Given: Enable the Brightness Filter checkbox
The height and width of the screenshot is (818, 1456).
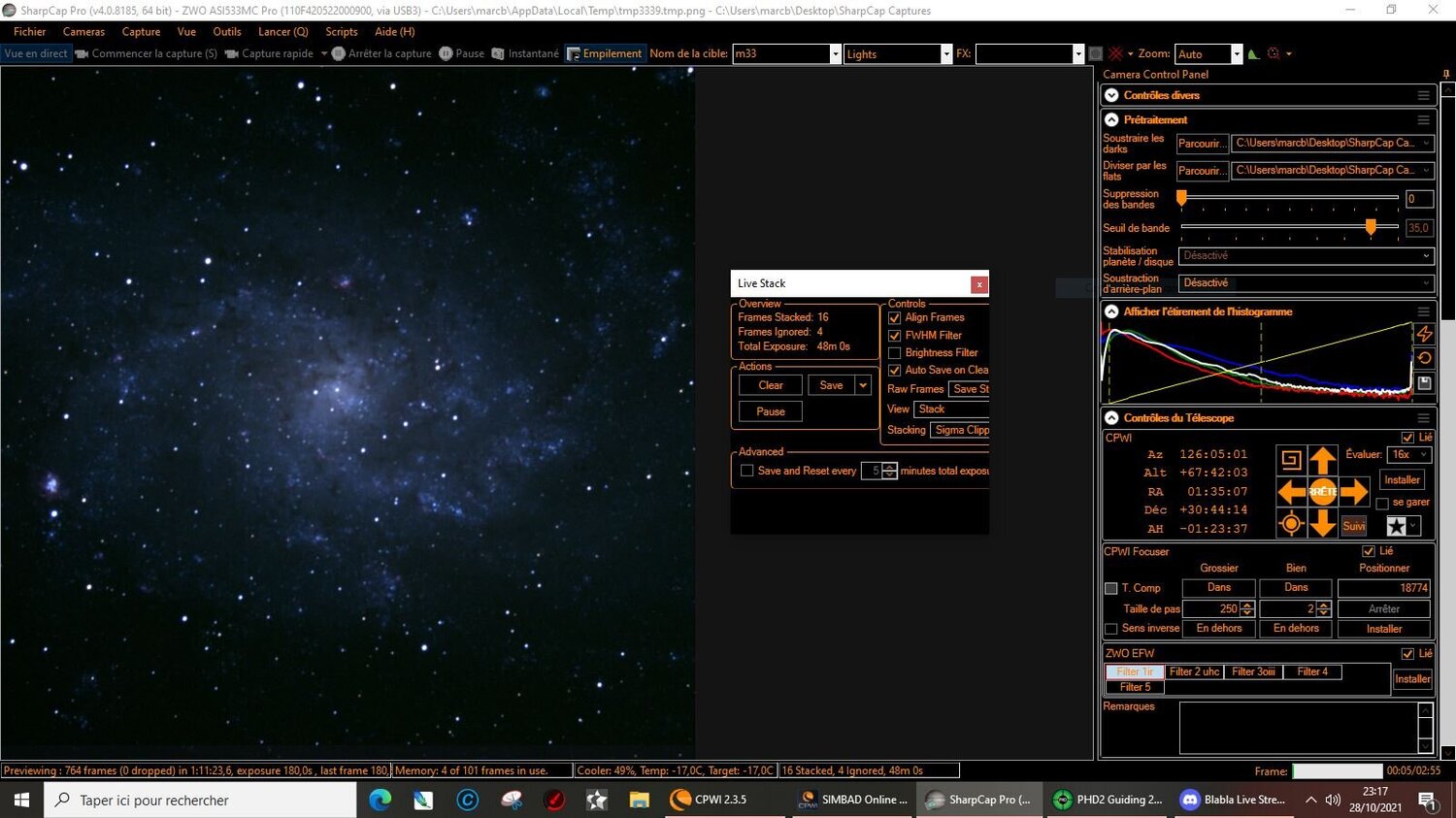Looking at the screenshot, I should coord(895,352).
